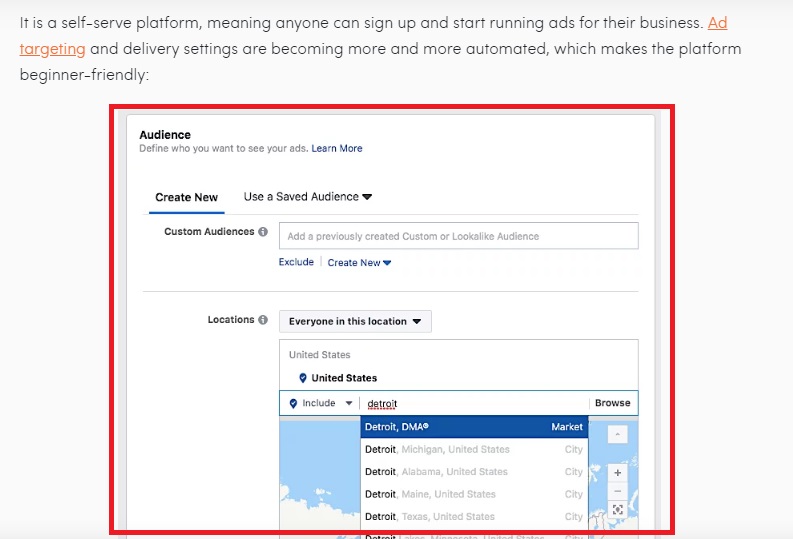Click the Custom Audiences info icon
The width and height of the screenshot is (793, 539).
pos(263,232)
